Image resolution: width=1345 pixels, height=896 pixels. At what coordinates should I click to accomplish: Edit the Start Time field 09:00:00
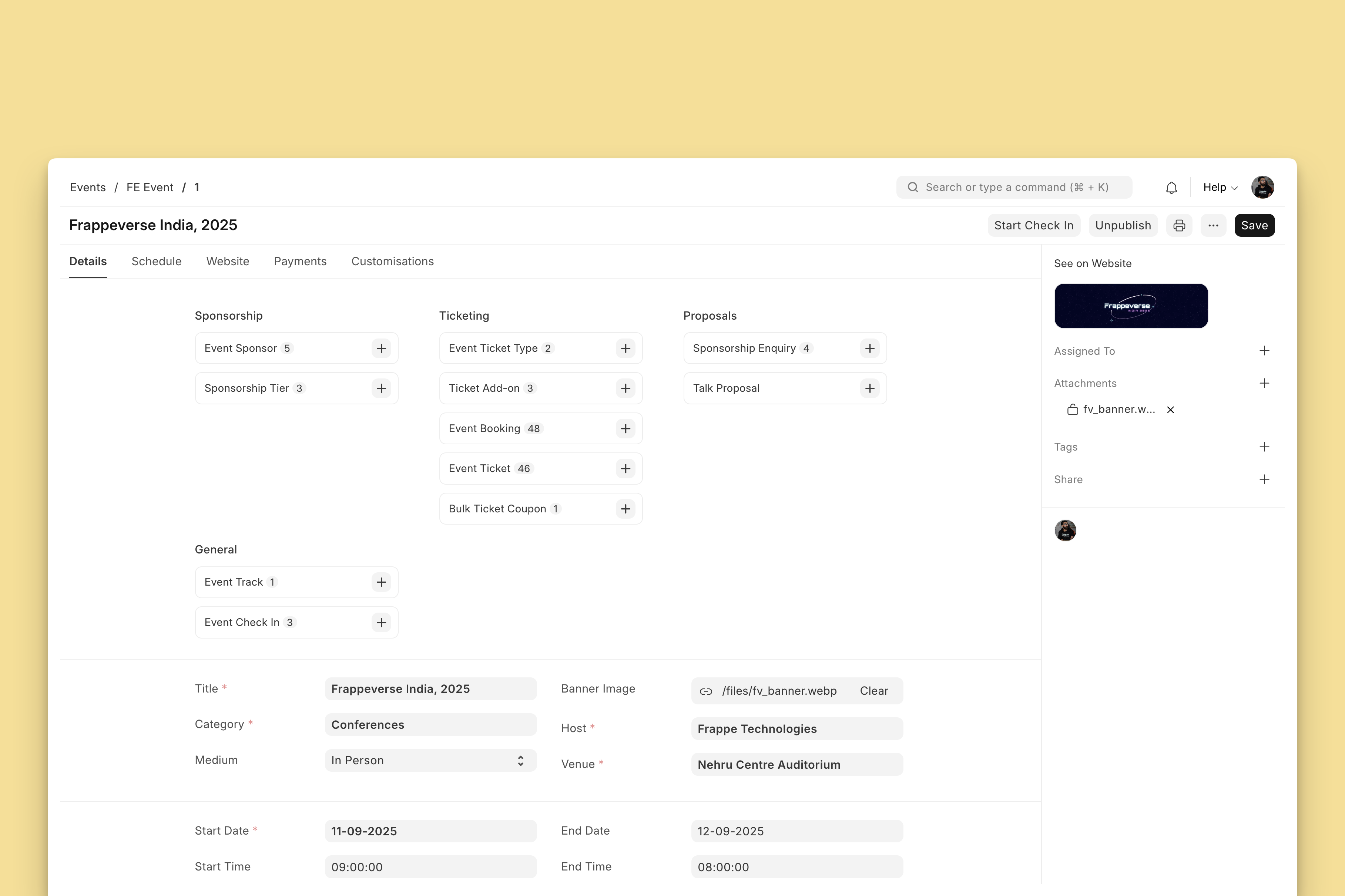(x=430, y=868)
